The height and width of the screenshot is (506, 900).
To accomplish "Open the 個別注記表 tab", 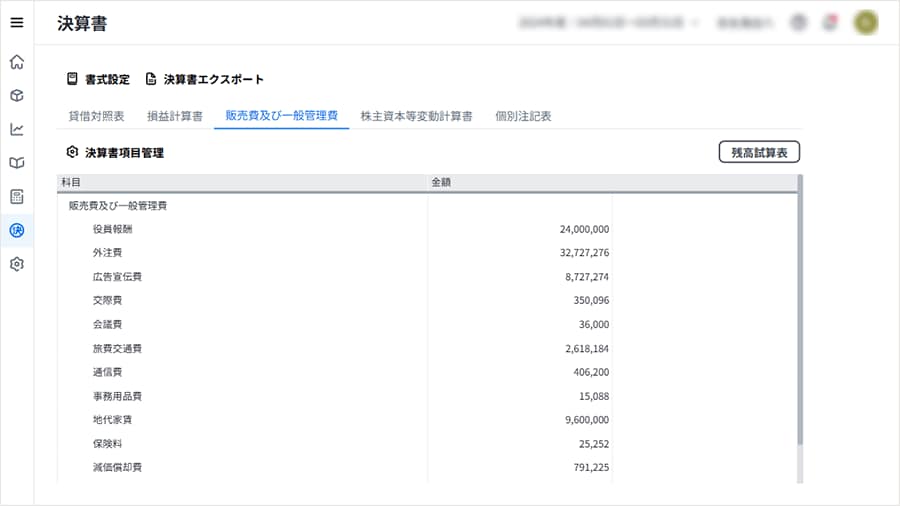I will (523, 116).
